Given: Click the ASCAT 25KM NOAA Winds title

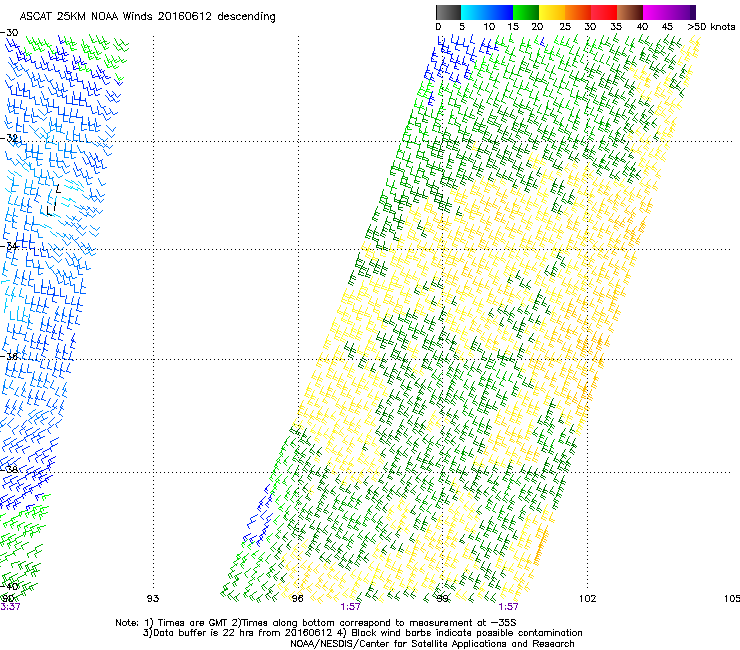Looking at the screenshot, I should coord(147,16).
